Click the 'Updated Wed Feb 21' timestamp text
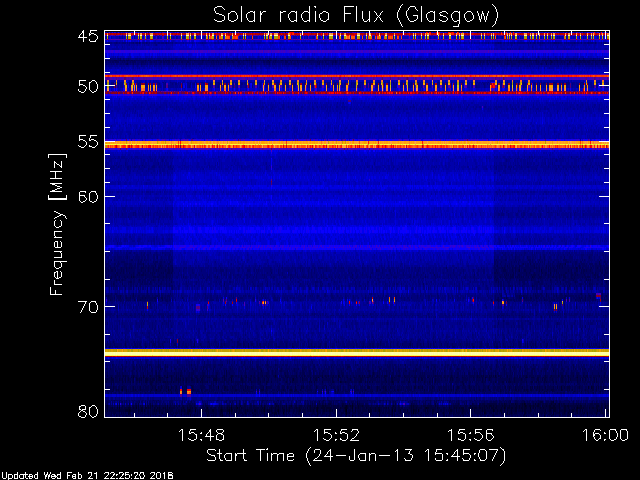The image size is (640, 480). [87, 476]
